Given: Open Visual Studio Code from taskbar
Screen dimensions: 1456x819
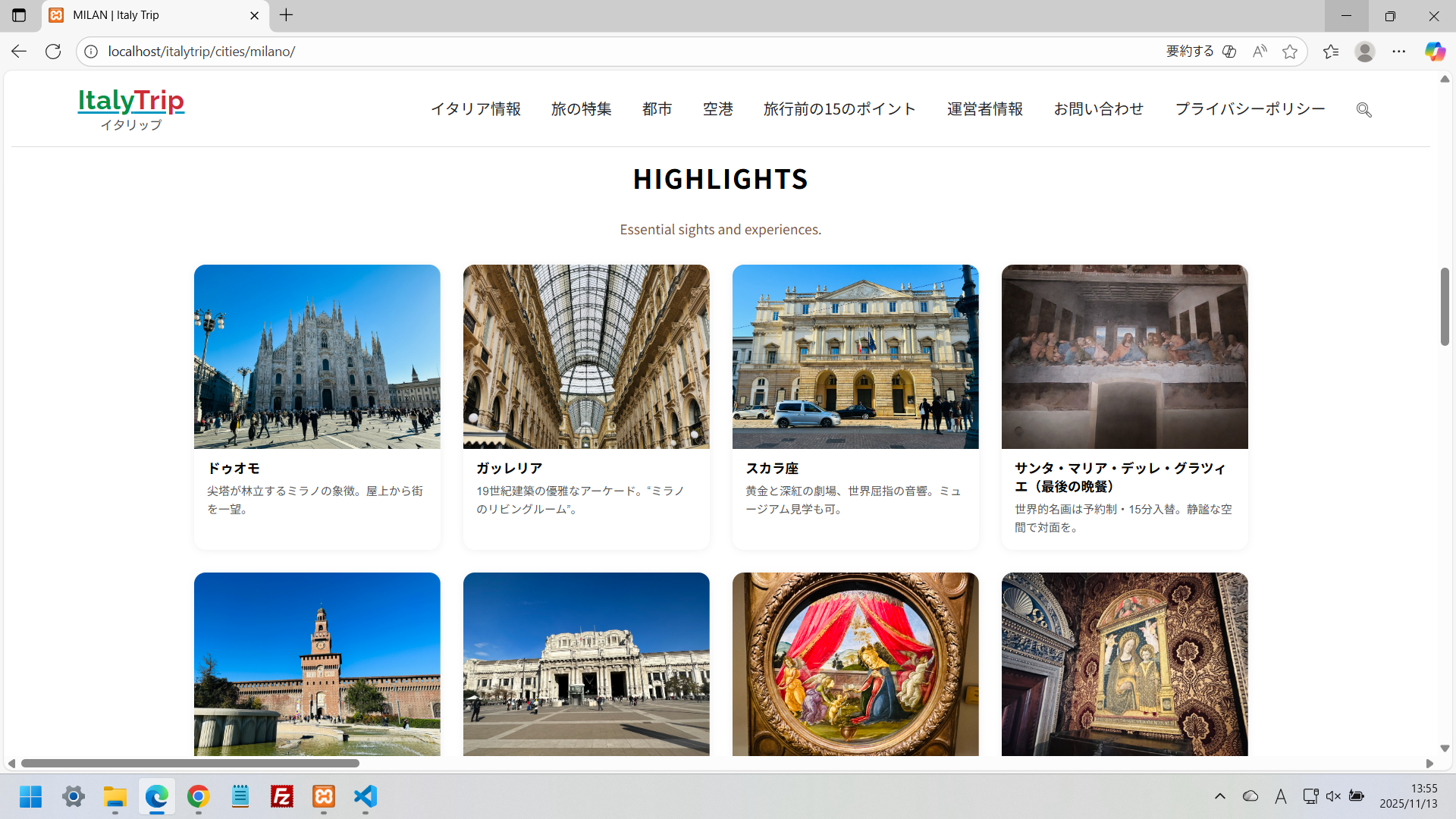Looking at the screenshot, I should pyautogui.click(x=366, y=796).
